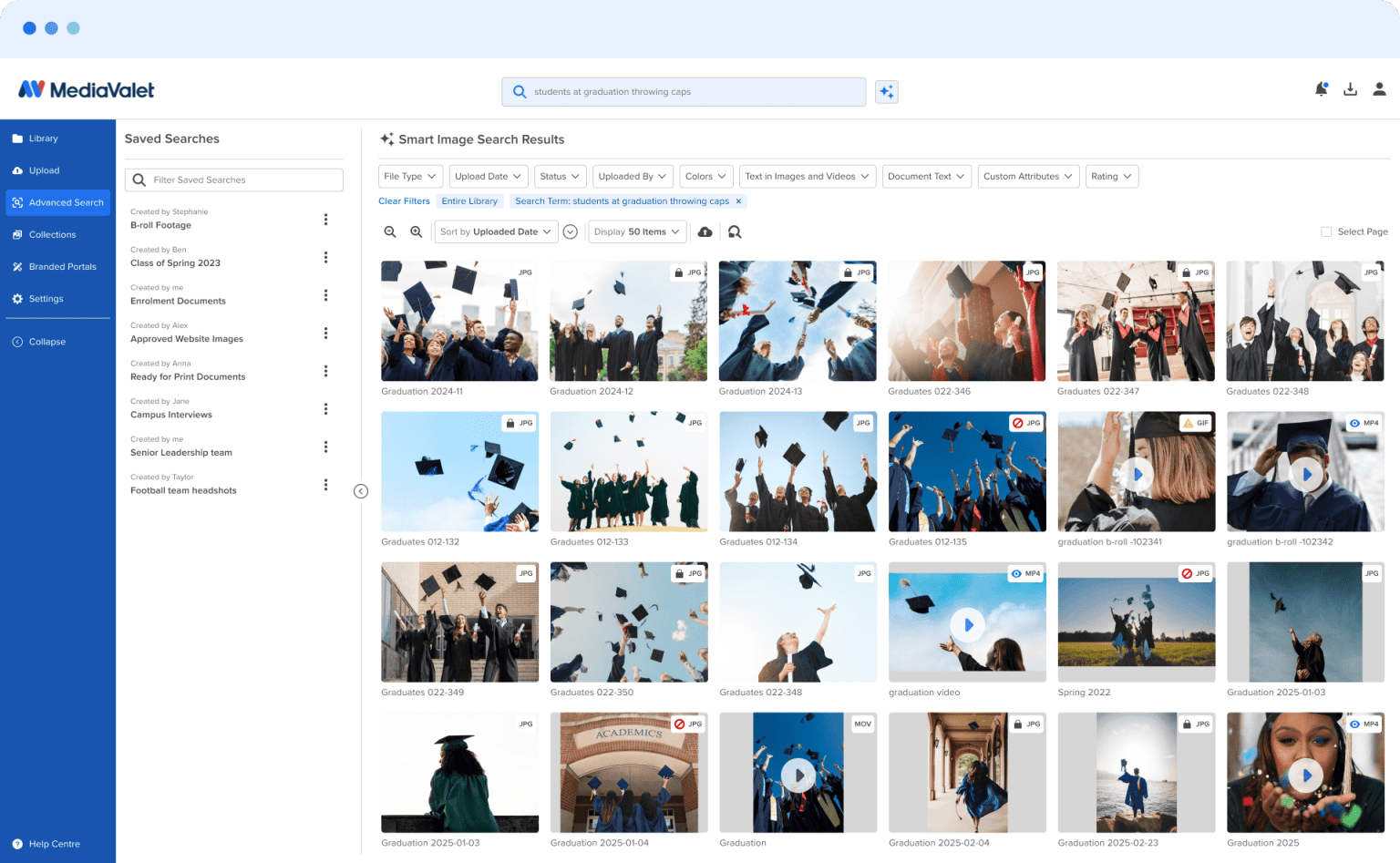Click the AI sparkle icon beside the search bar

pyautogui.click(x=886, y=91)
